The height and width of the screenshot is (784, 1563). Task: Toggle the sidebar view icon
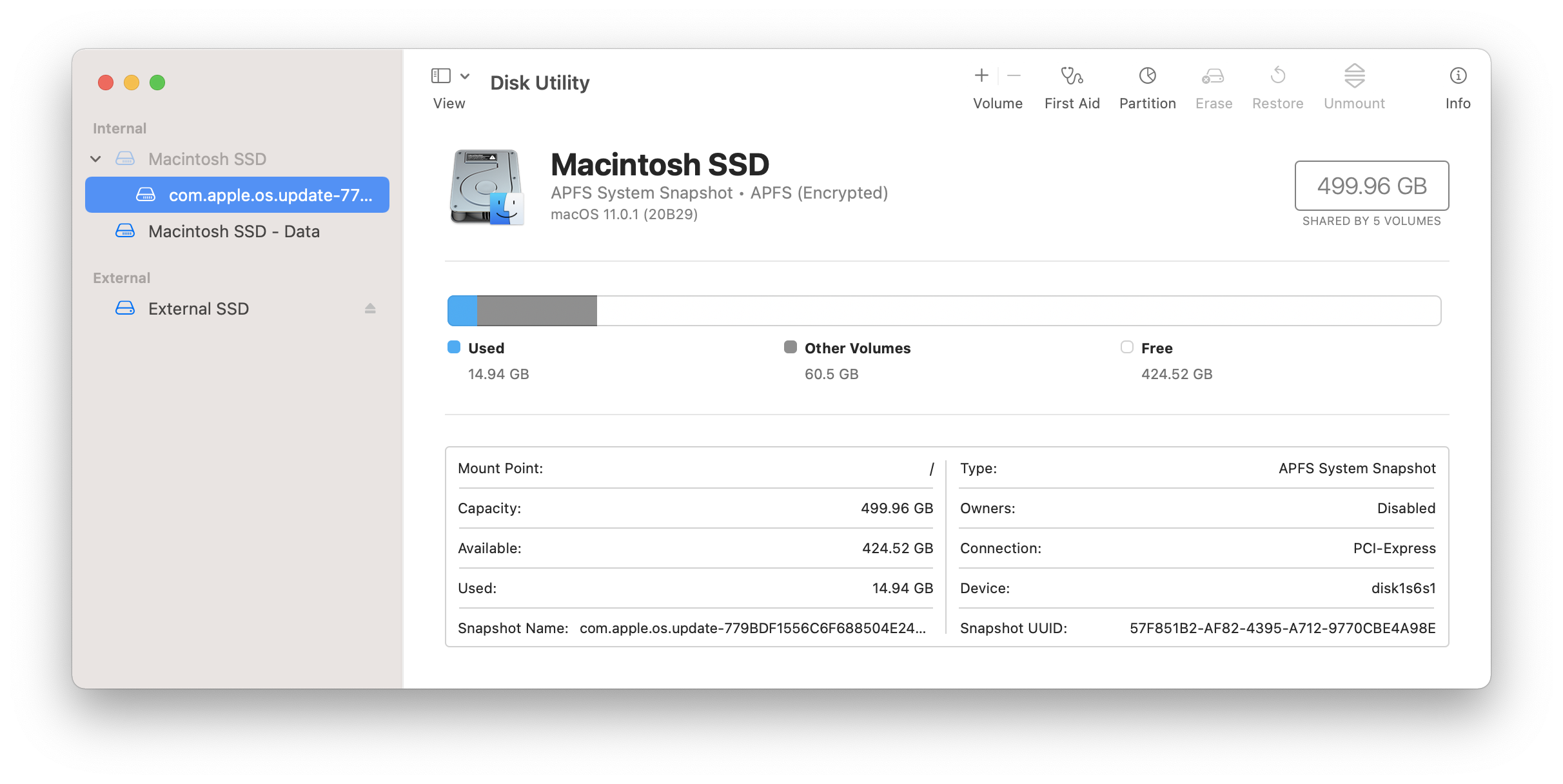pos(441,76)
